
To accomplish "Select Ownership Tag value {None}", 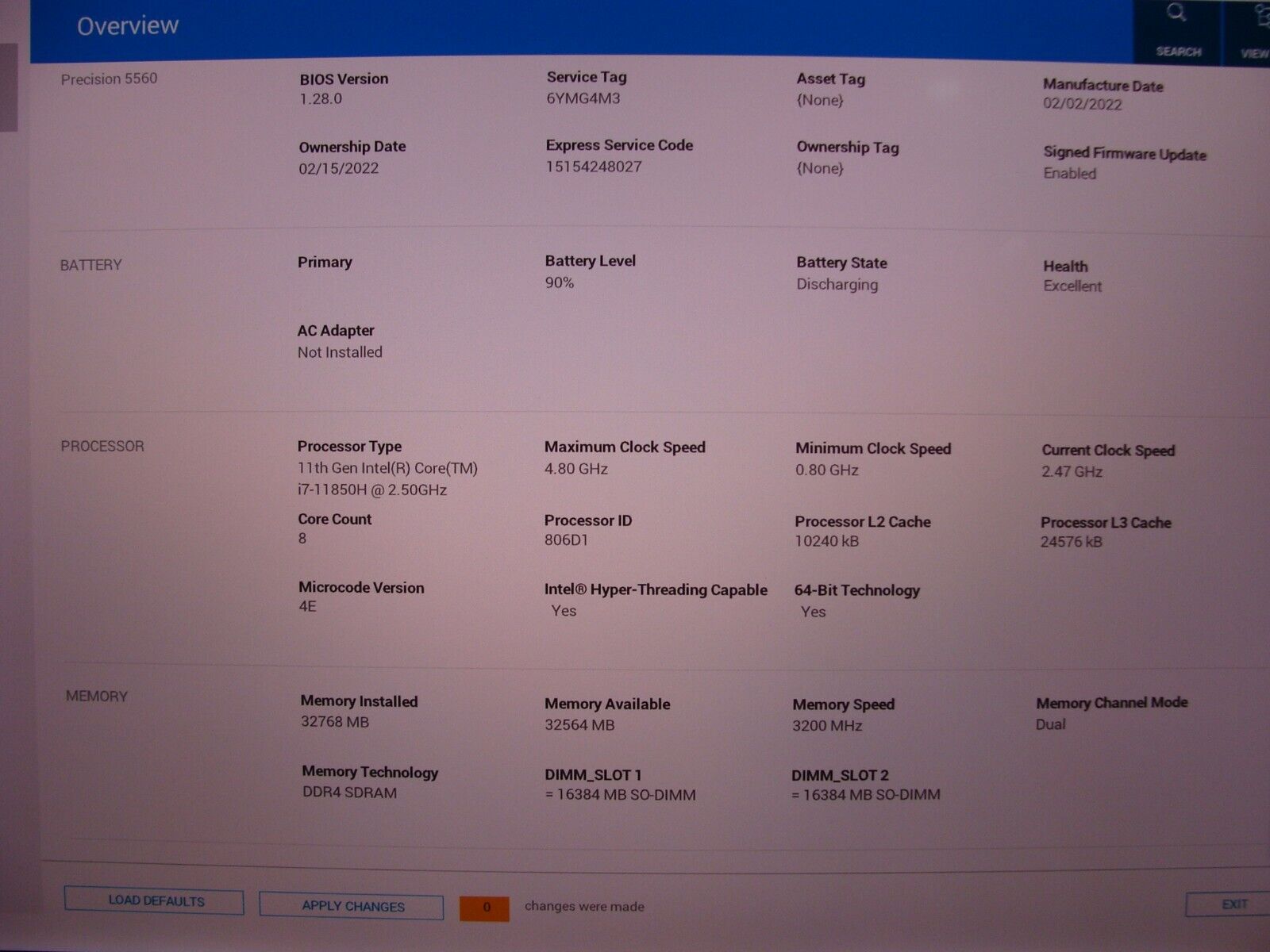I will pos(820,168).
